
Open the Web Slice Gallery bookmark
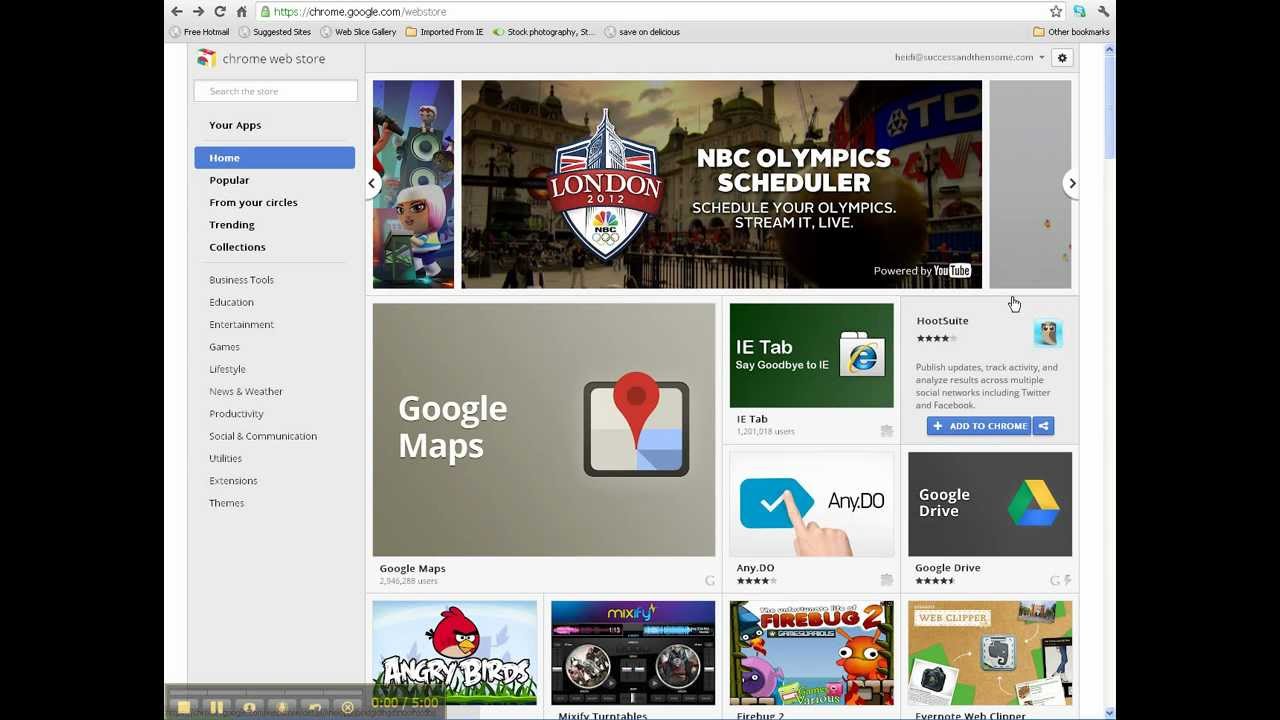pyautogui.click(x=358, y=32)
